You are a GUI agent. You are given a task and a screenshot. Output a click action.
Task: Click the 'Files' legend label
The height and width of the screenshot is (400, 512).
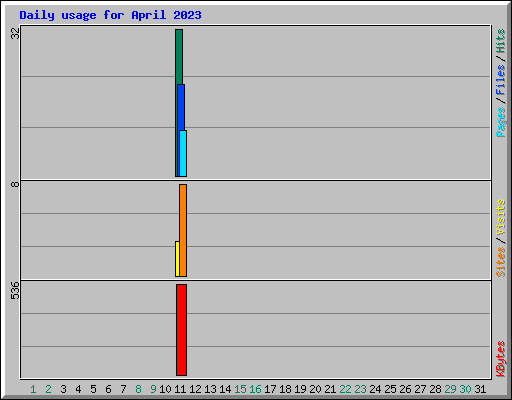(501, 80)
